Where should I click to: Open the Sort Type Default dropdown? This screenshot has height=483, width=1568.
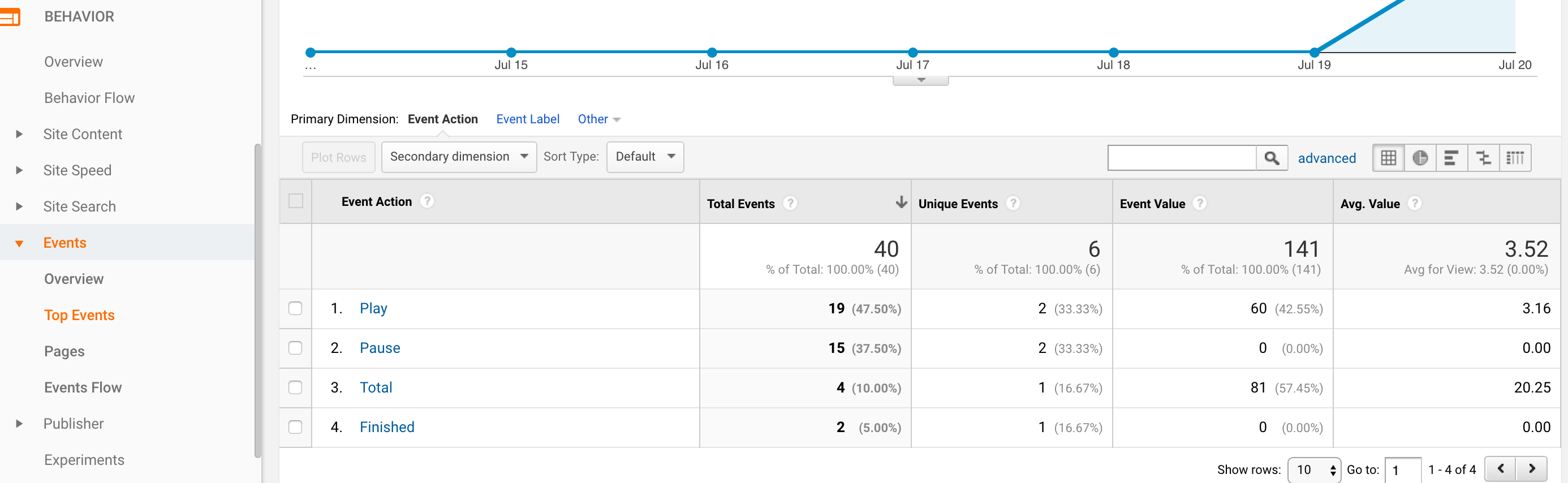pyautogui.click(x=645, y=157)
